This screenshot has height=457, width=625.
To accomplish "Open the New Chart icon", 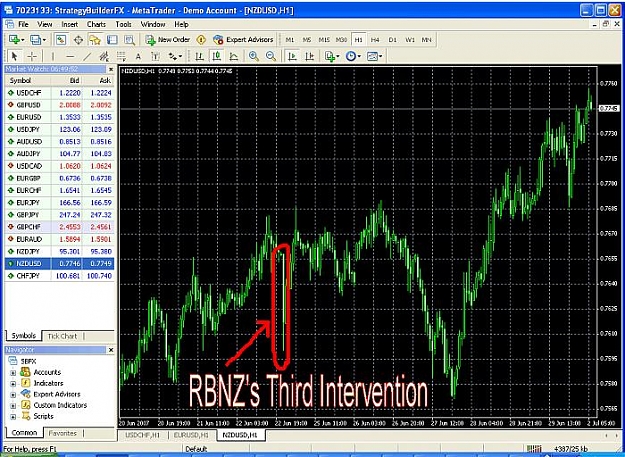I will (16, 39).
